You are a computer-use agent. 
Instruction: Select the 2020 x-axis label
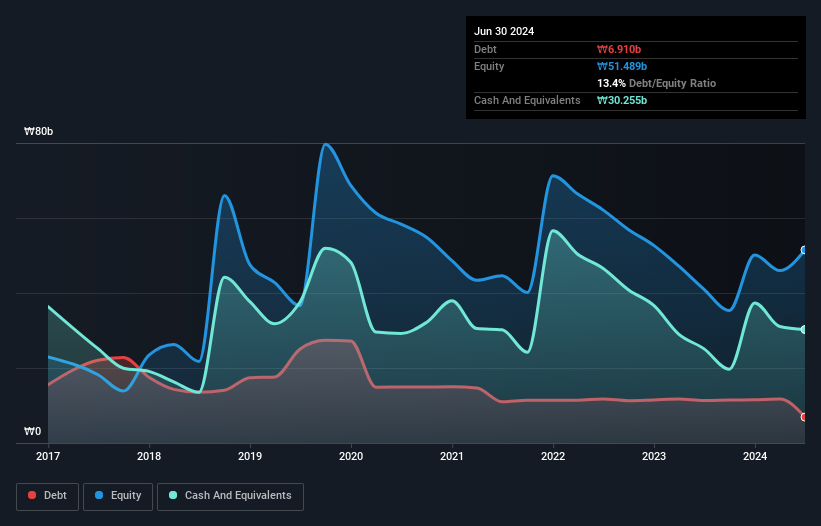click(x=351, y=456)
